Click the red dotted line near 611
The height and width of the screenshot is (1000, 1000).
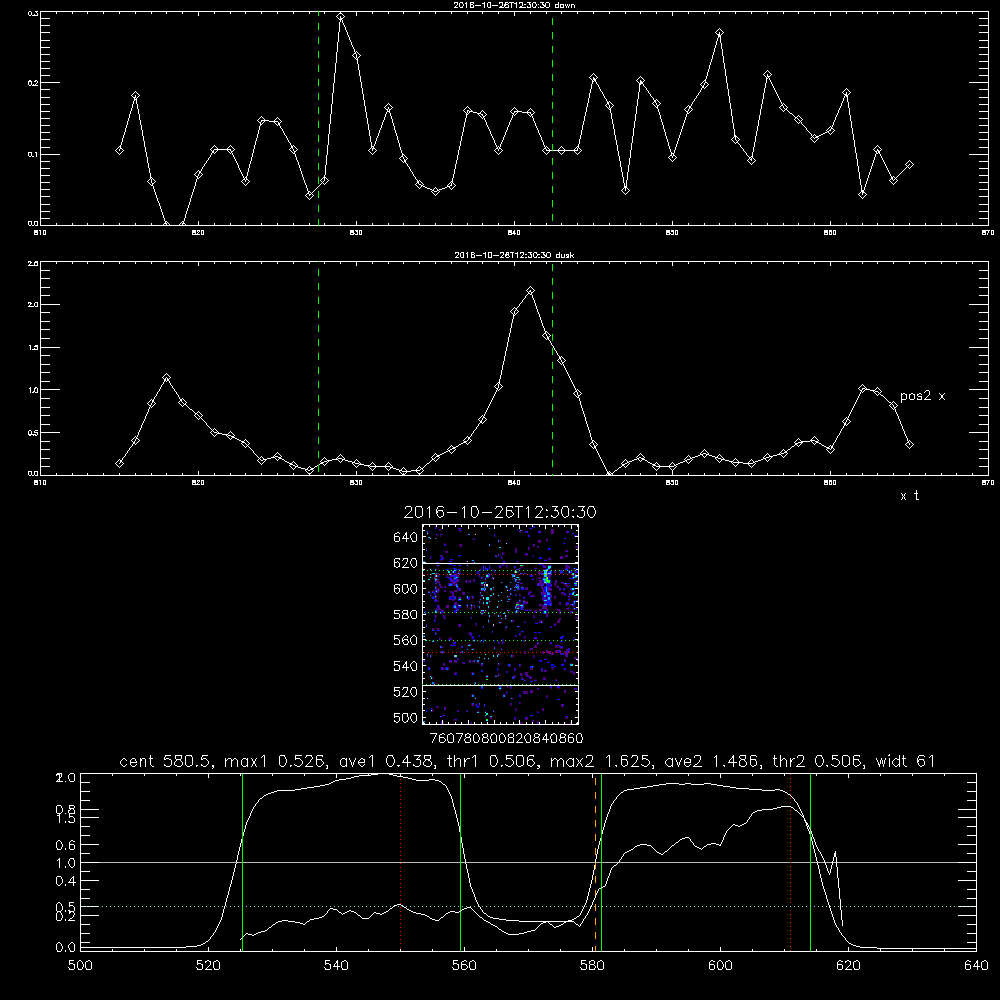(790, 862)
